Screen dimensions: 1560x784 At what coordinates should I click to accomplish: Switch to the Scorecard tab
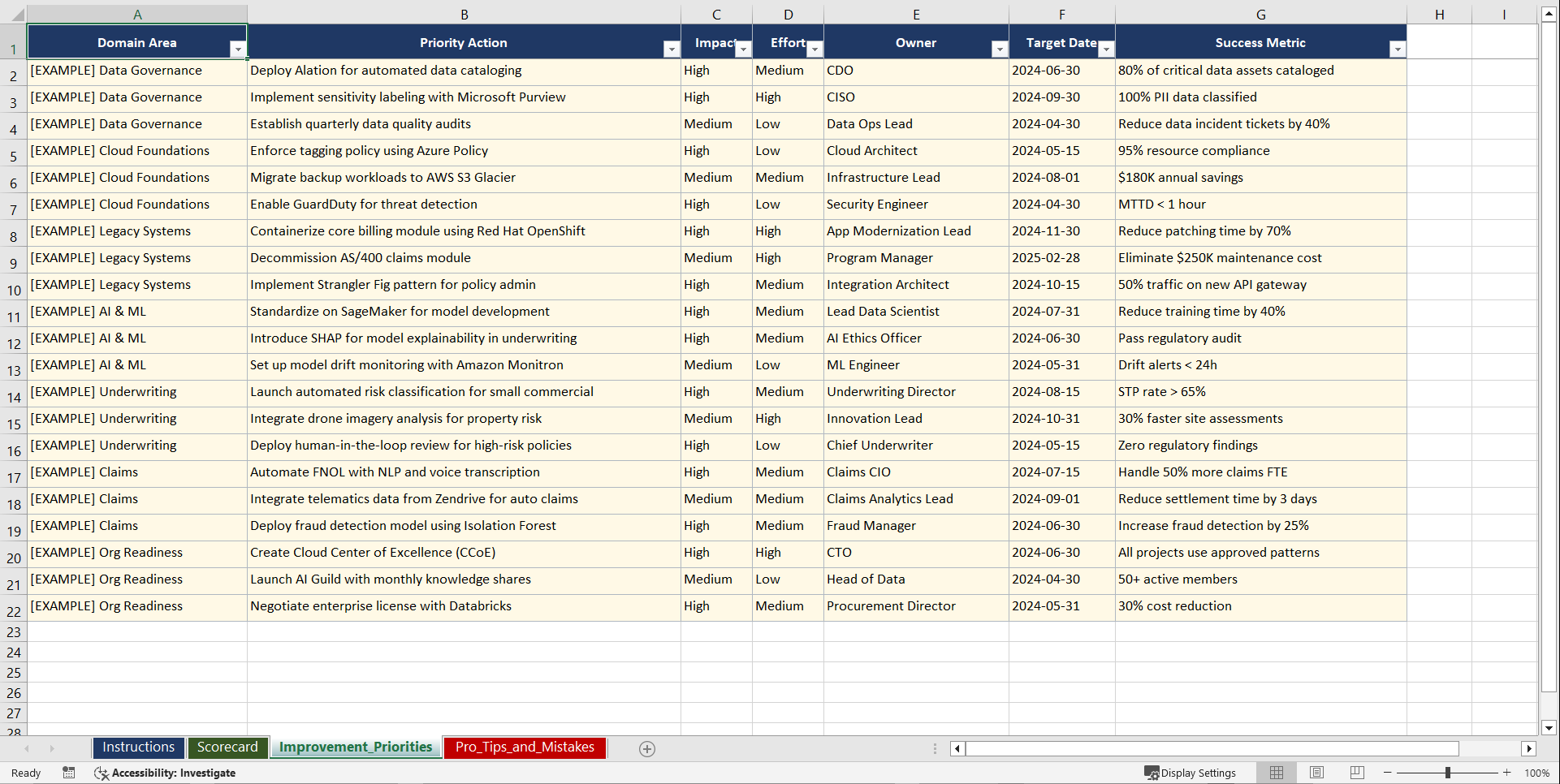(x=227, y=747)
